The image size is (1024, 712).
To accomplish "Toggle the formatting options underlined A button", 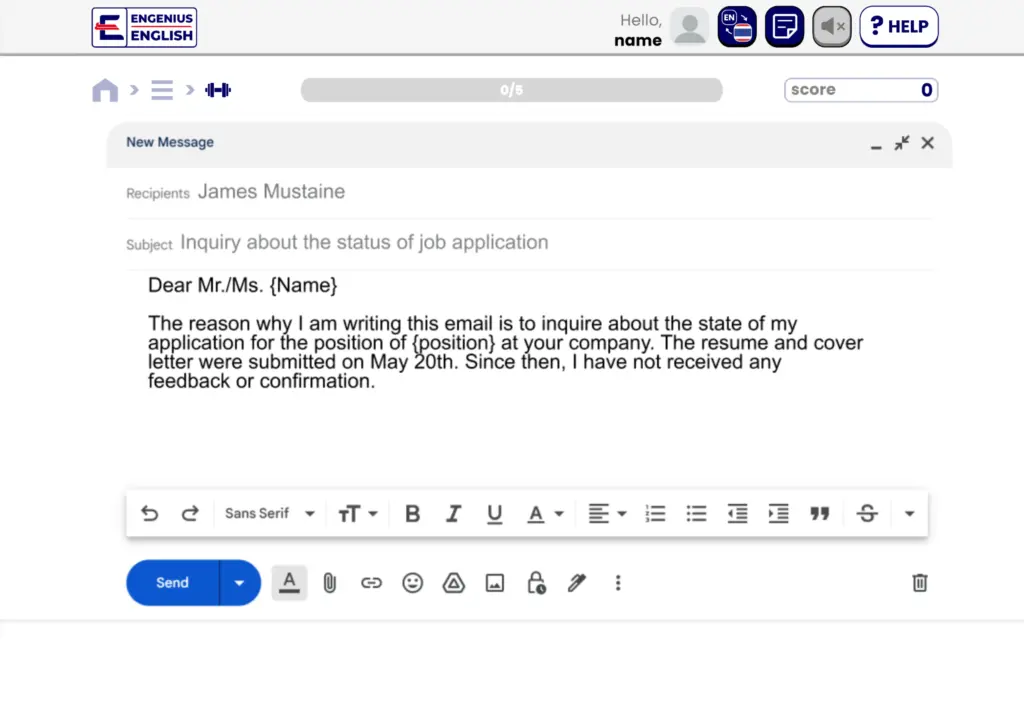I will [x=289, y=582].
